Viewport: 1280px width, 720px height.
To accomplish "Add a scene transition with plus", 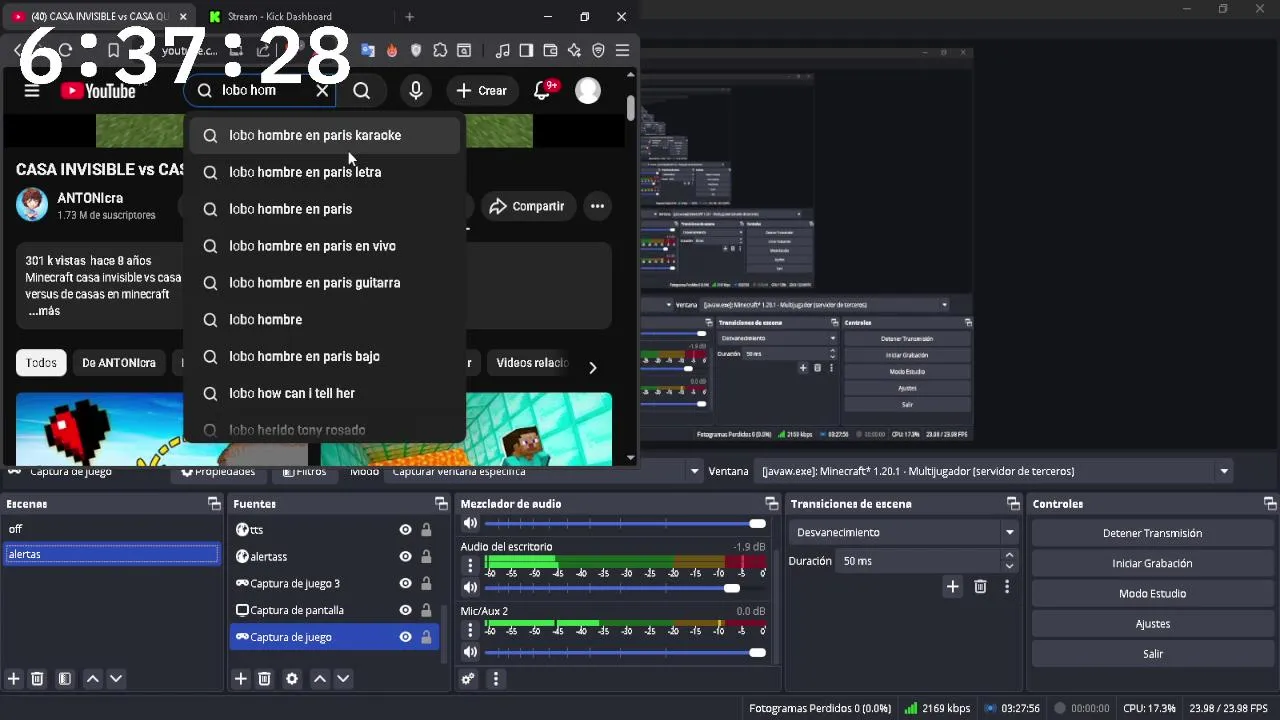I will pyautogui.click(x=952, y=587).
